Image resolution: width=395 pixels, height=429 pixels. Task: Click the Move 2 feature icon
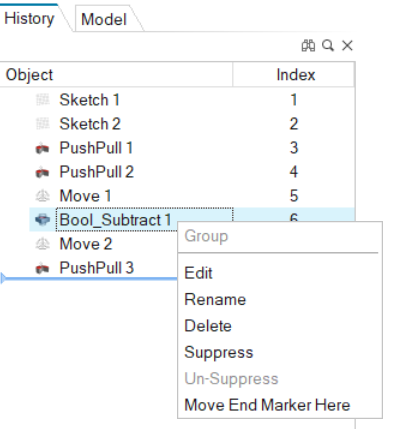pyautogui.click(x=42, y=244)
